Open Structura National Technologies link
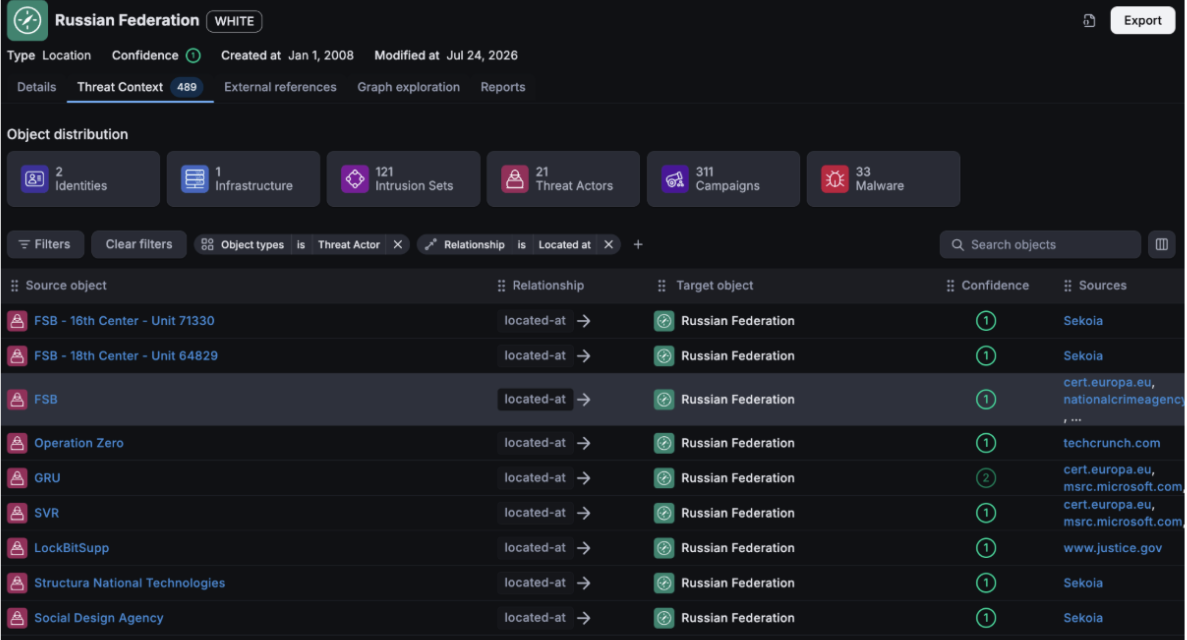 [x=129, y=583]
